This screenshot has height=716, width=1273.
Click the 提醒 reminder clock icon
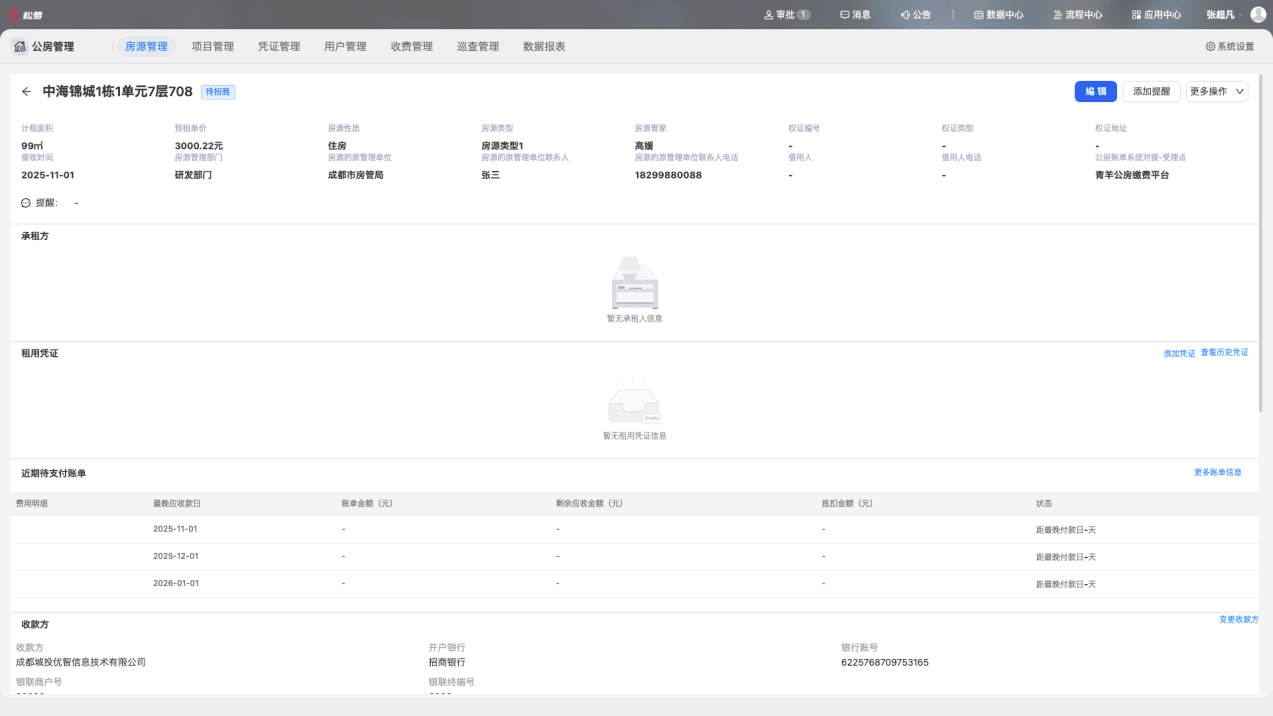(x=26, y=203)
